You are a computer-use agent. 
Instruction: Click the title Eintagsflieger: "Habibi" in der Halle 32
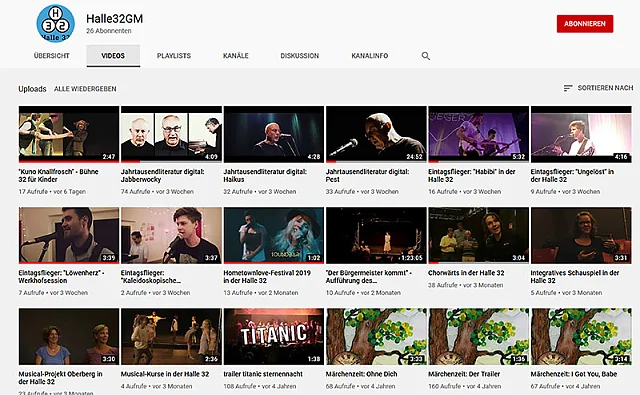click(472, 175)
